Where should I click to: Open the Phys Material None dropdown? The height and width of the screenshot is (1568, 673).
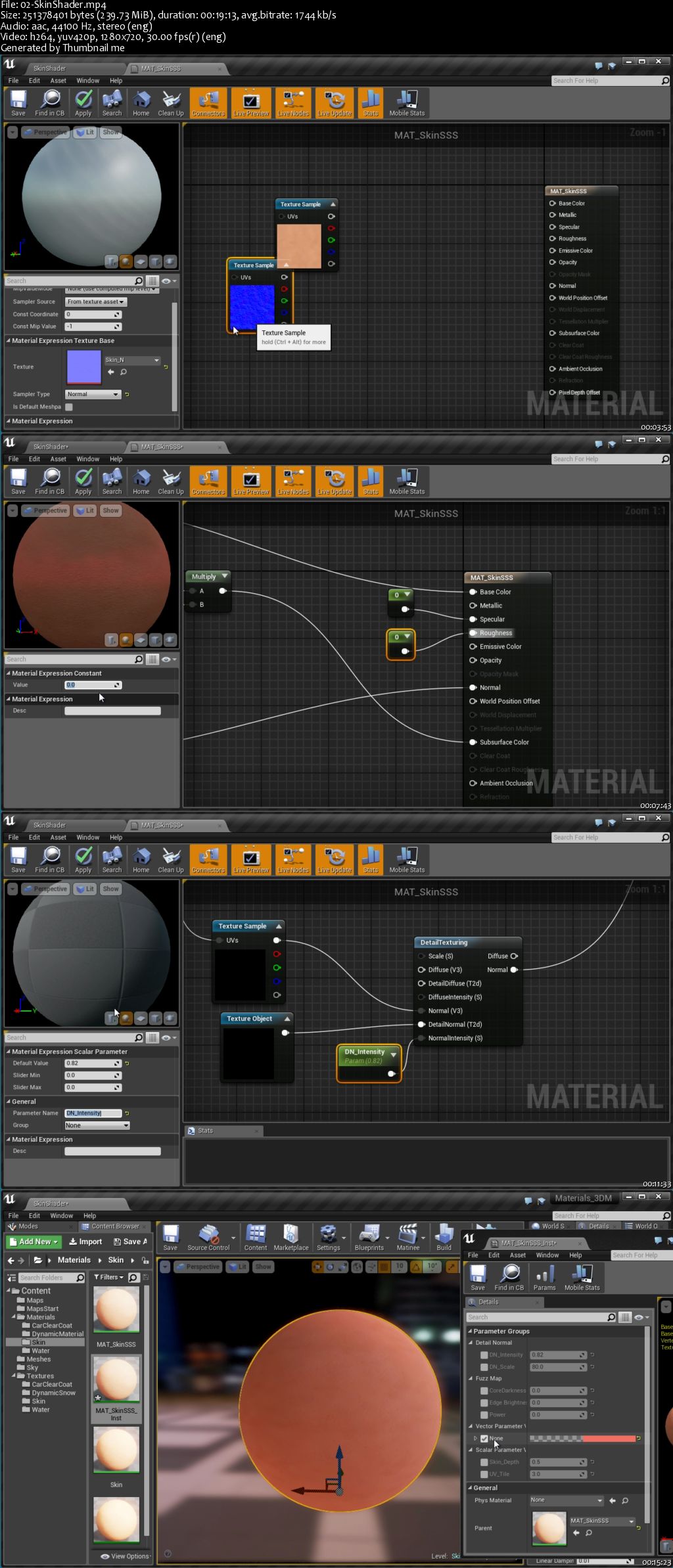tap(567, 1500)
